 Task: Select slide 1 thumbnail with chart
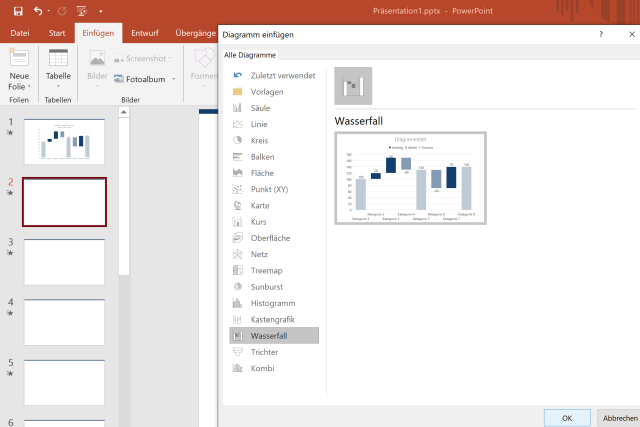(x=64, y=142)
